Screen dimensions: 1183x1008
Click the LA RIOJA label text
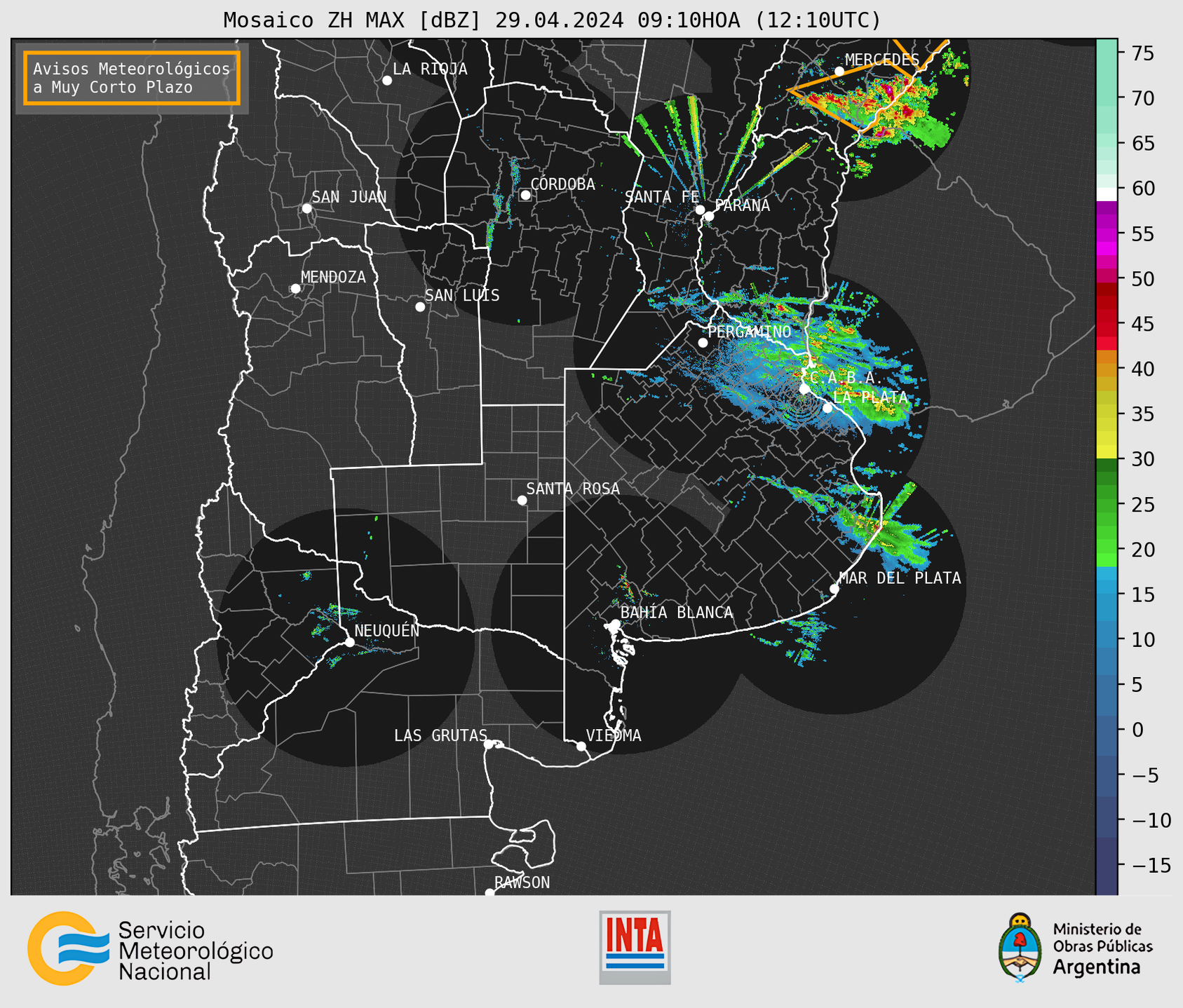(x=430, y=69)
